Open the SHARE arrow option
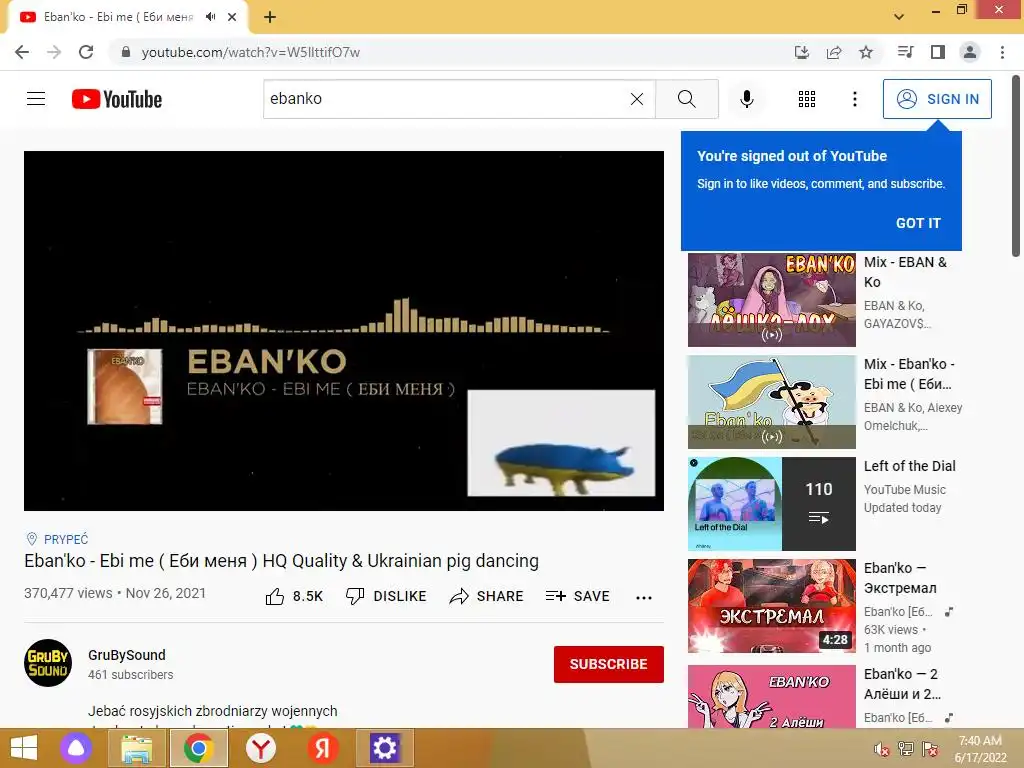The height and width of the screenshot is (768, 1024). click(x=487, y=596)
